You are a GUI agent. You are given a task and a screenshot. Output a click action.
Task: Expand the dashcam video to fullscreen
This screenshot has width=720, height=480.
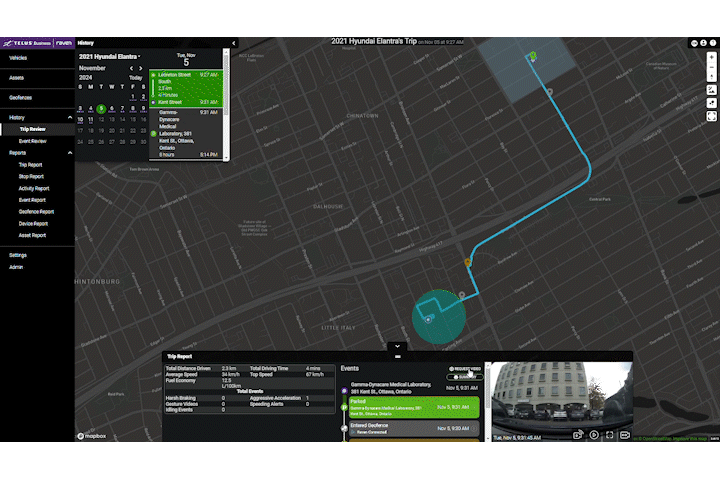609,435
